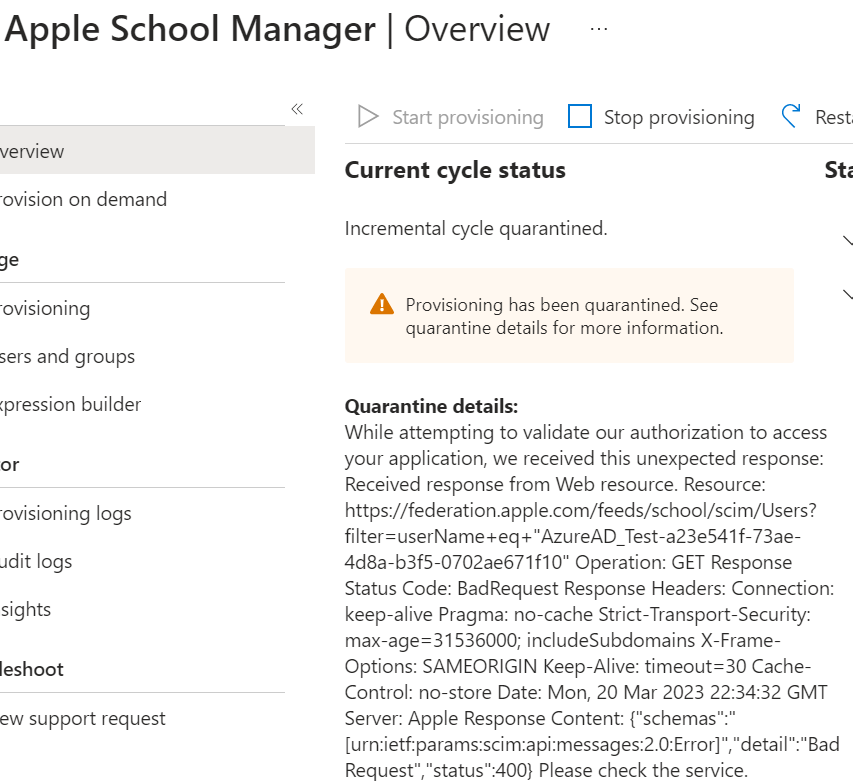Open Provision on demand
The image size is (853, 781).
(83, 199)
